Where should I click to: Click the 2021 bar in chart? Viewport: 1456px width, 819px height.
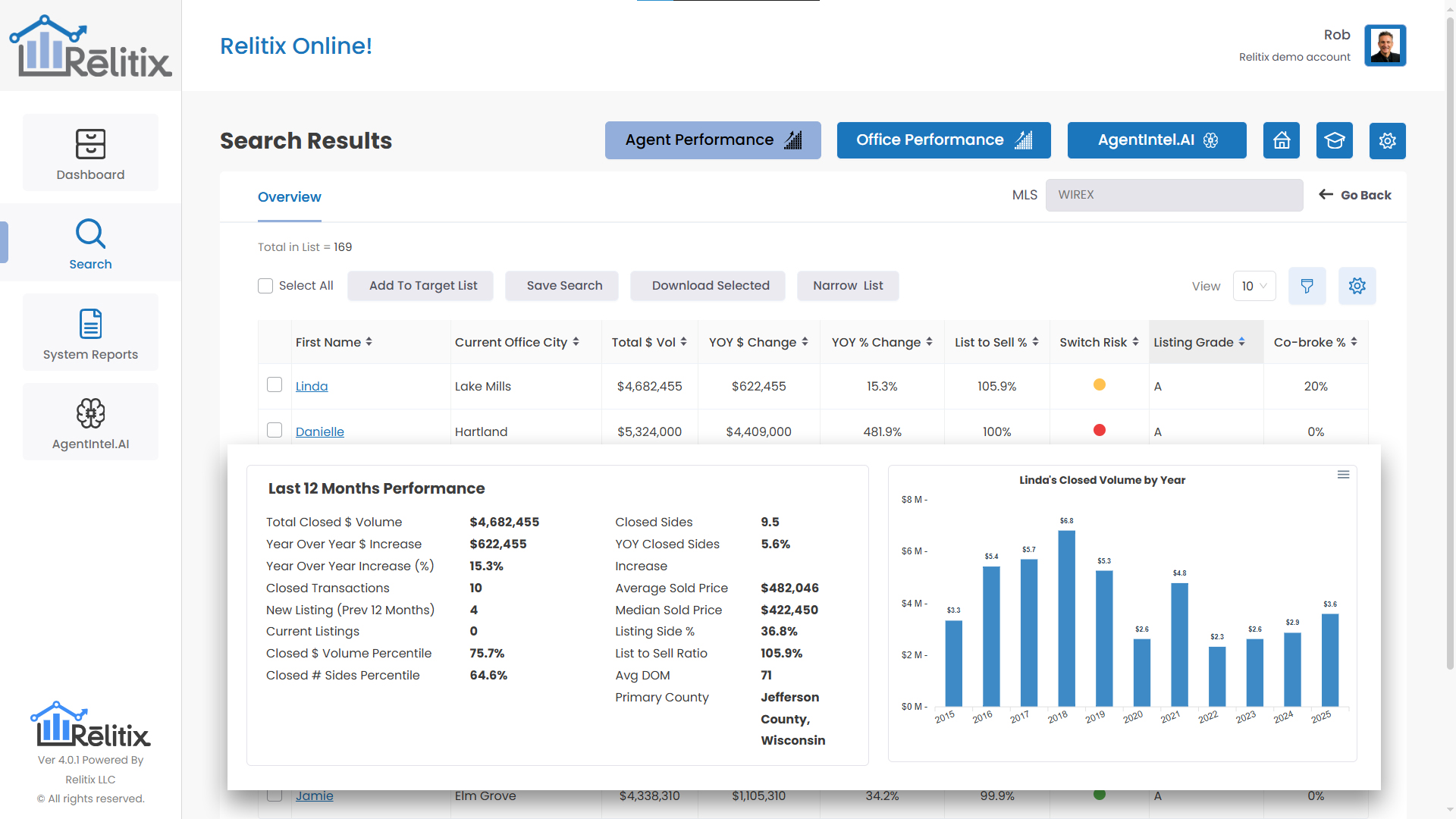(x=1179, y=645)
